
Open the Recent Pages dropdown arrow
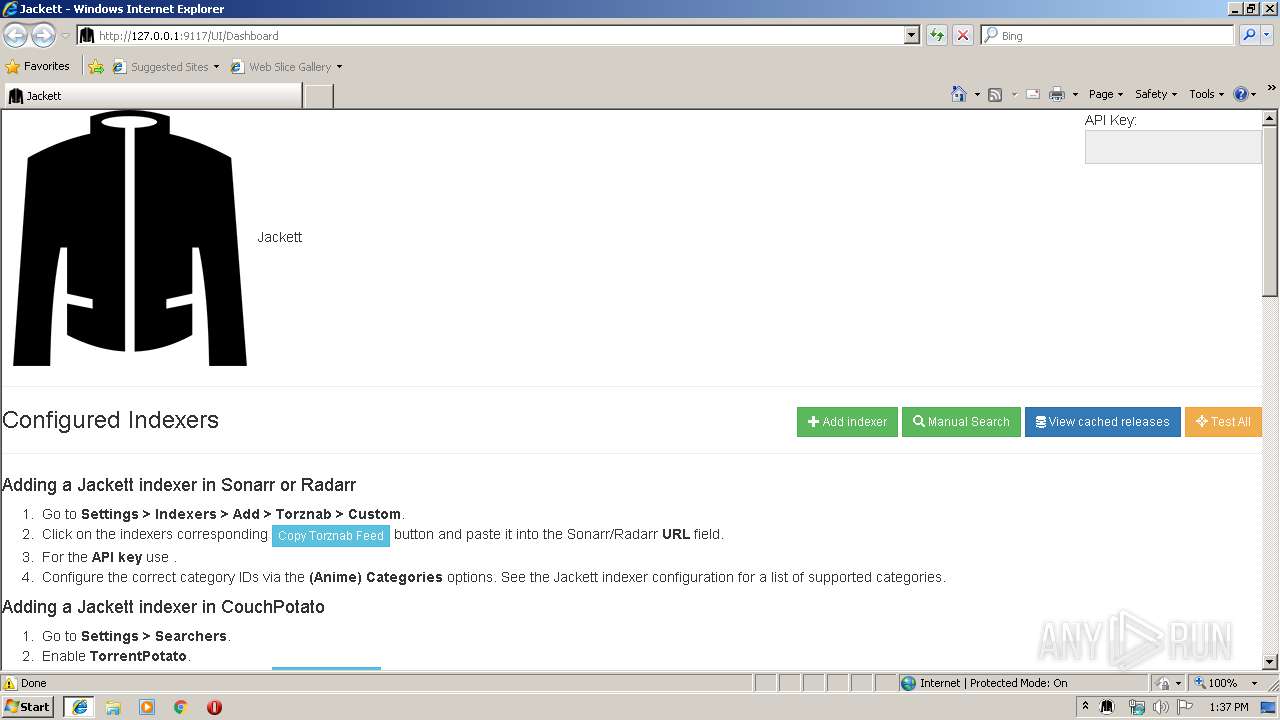[x=65, y=36]
